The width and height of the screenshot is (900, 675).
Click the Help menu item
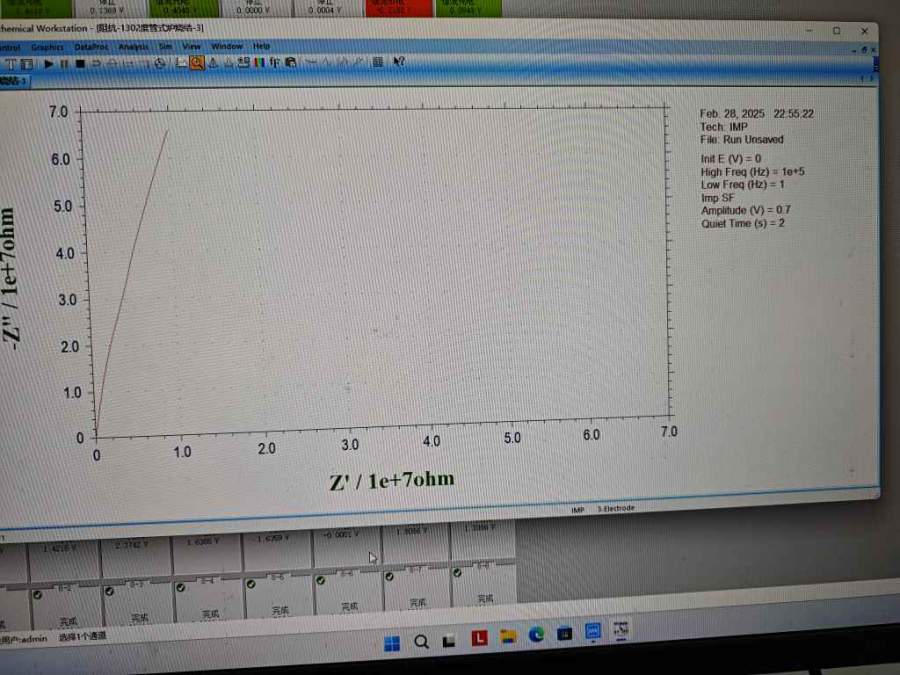pyautogui.click(x=261, y=46)
